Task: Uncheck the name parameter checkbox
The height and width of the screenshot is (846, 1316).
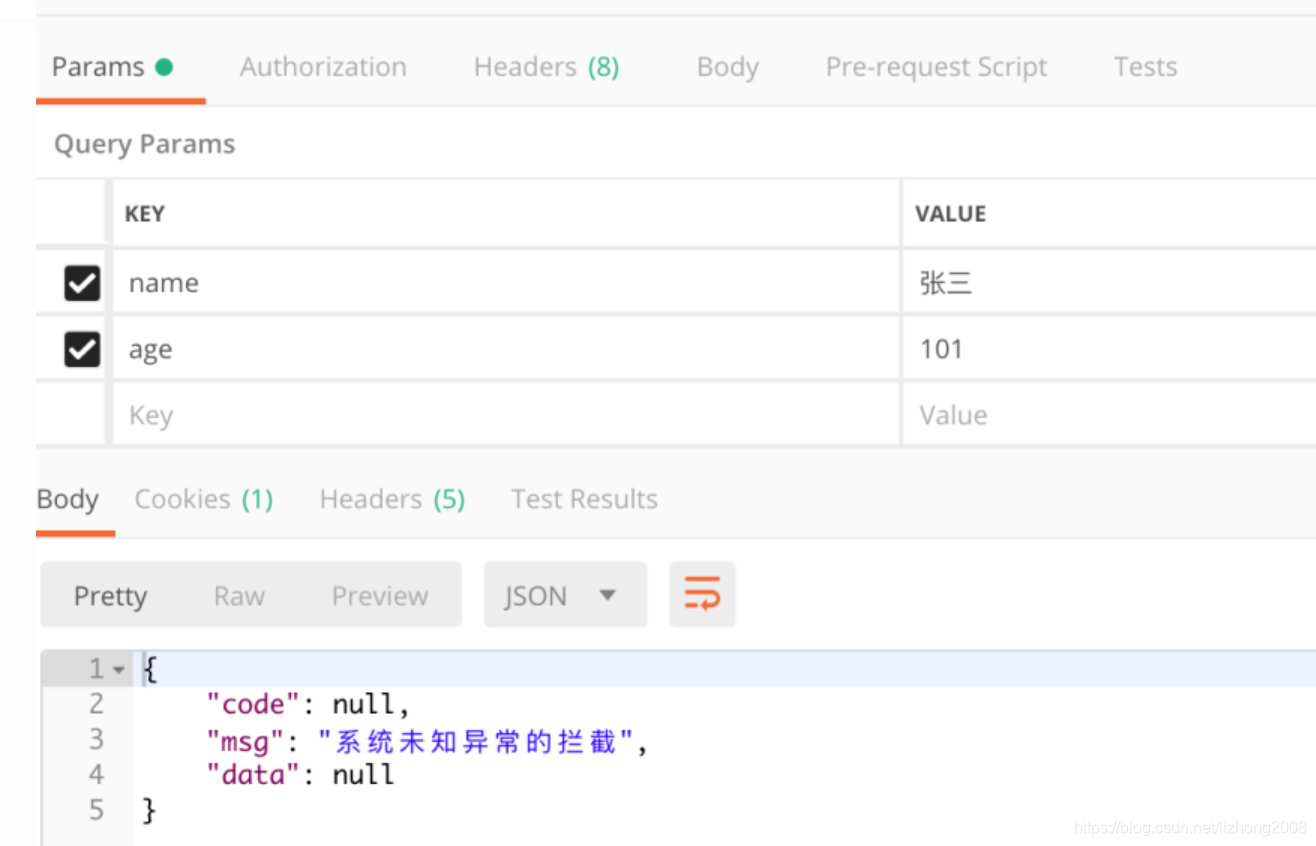Action: click(82, 283)
